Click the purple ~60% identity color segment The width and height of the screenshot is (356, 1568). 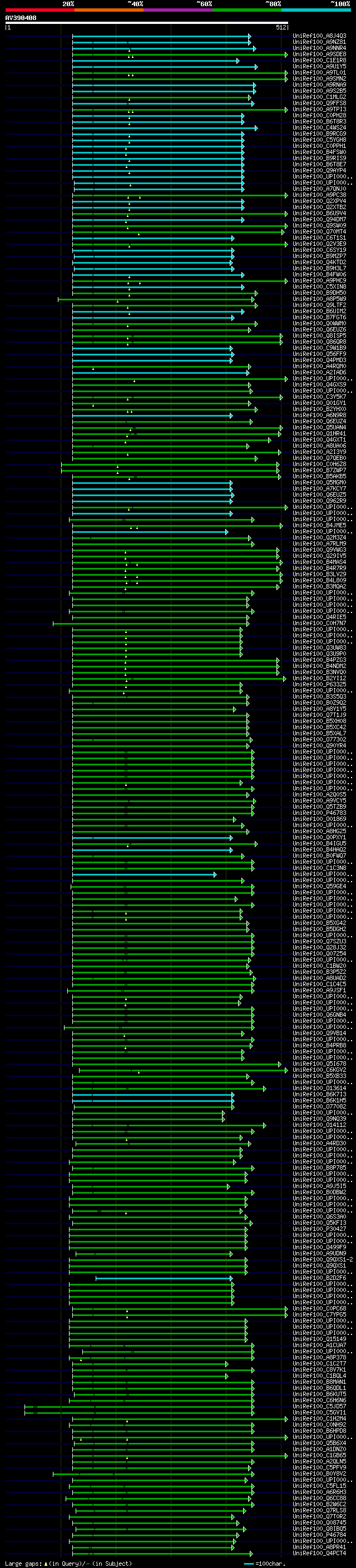click(179, 10)
